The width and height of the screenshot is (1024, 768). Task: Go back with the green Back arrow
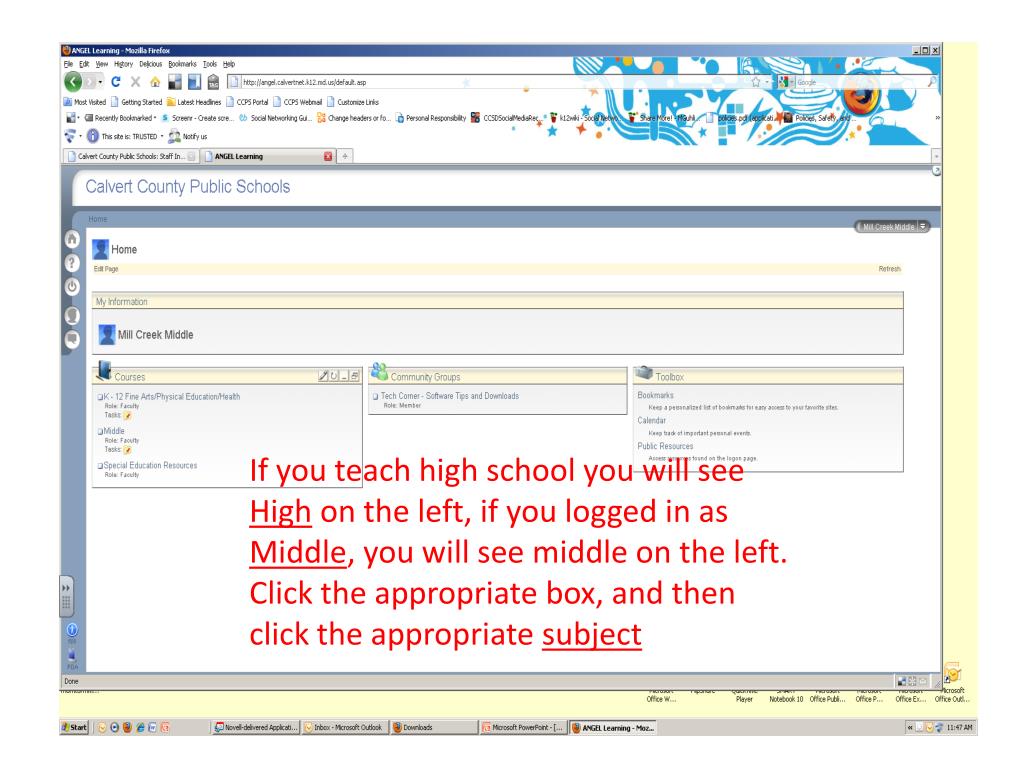tap(72, 82)
